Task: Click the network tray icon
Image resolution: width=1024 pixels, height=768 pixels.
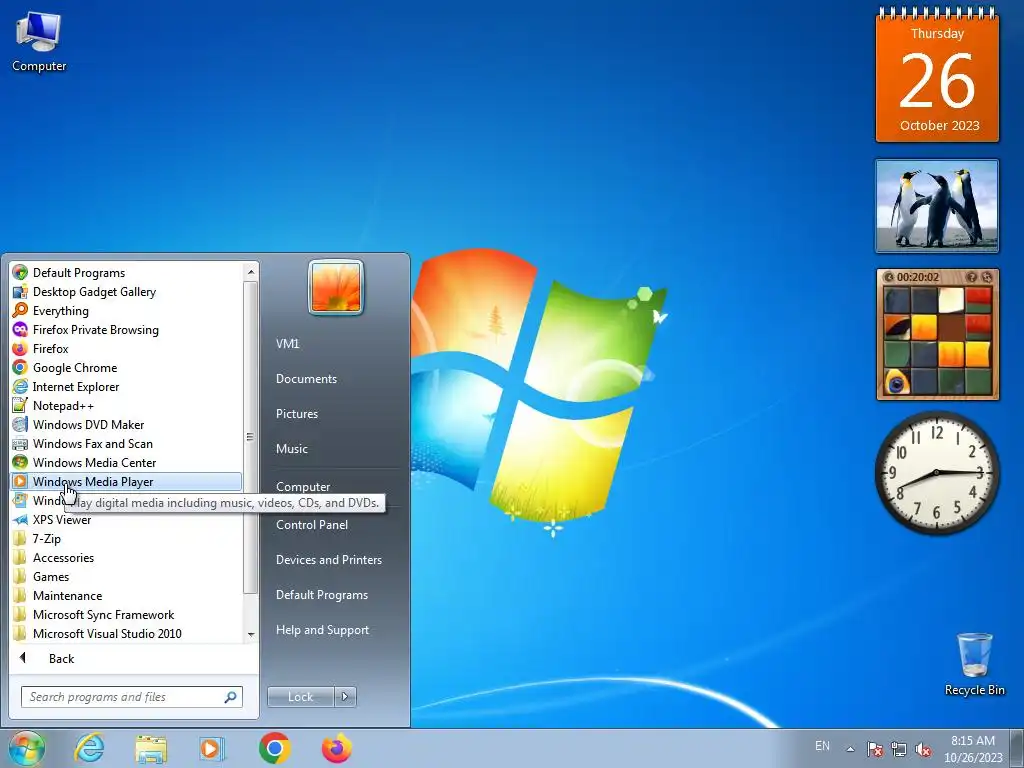Action: click(899, 749)
